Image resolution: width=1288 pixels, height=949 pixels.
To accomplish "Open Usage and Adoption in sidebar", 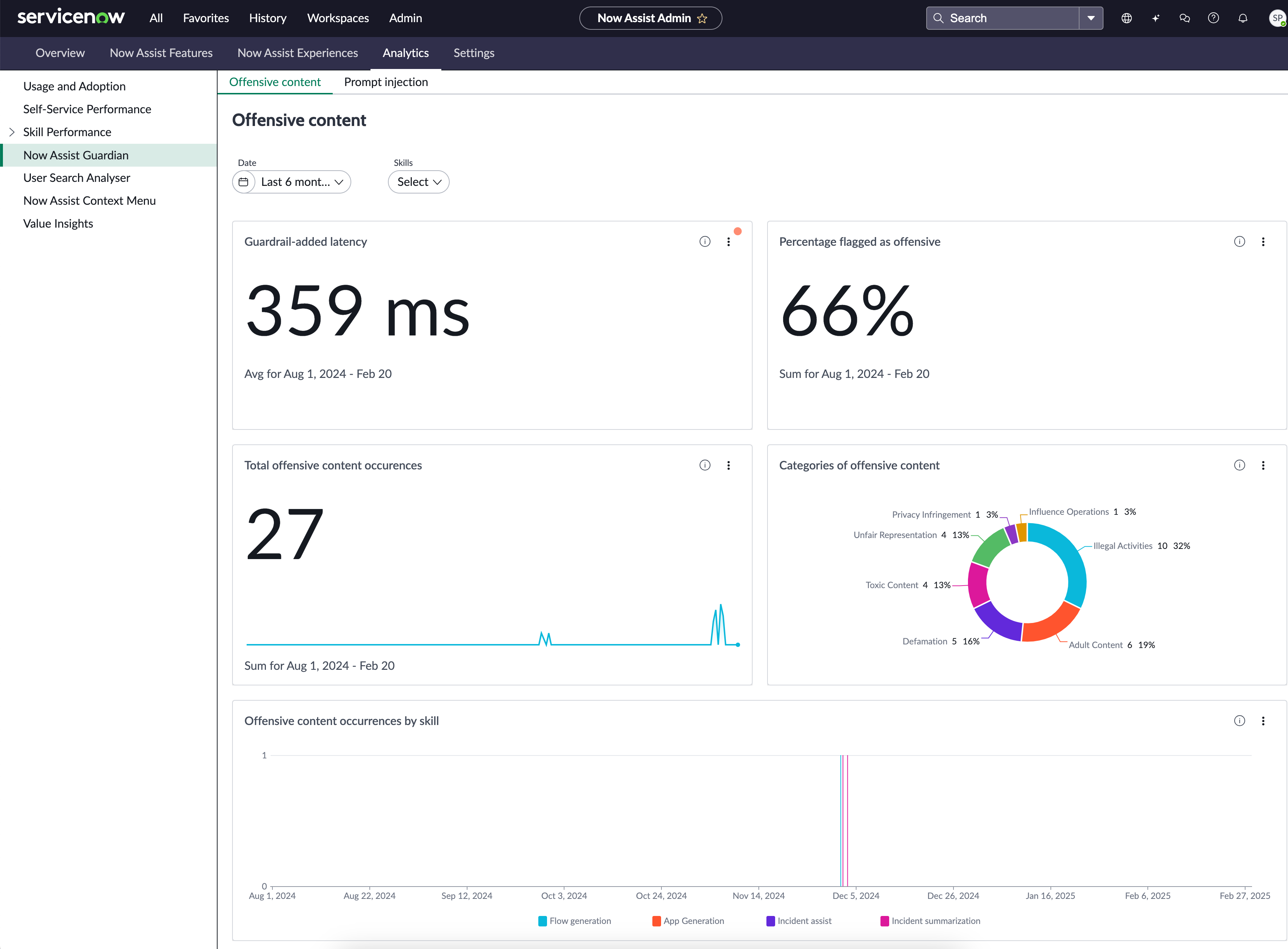I will click(74, 87).
